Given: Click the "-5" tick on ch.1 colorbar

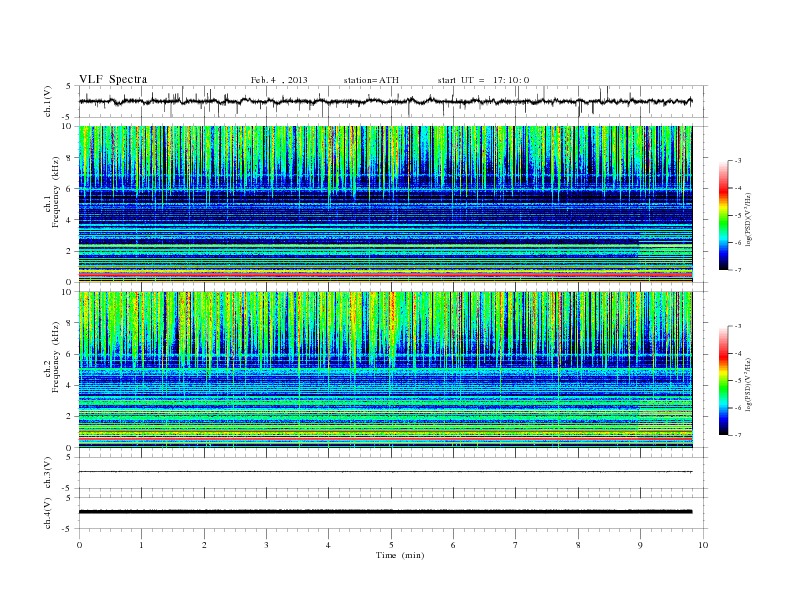Looking at the screenshot, I should pyautogui.click(x=738, y=216).
